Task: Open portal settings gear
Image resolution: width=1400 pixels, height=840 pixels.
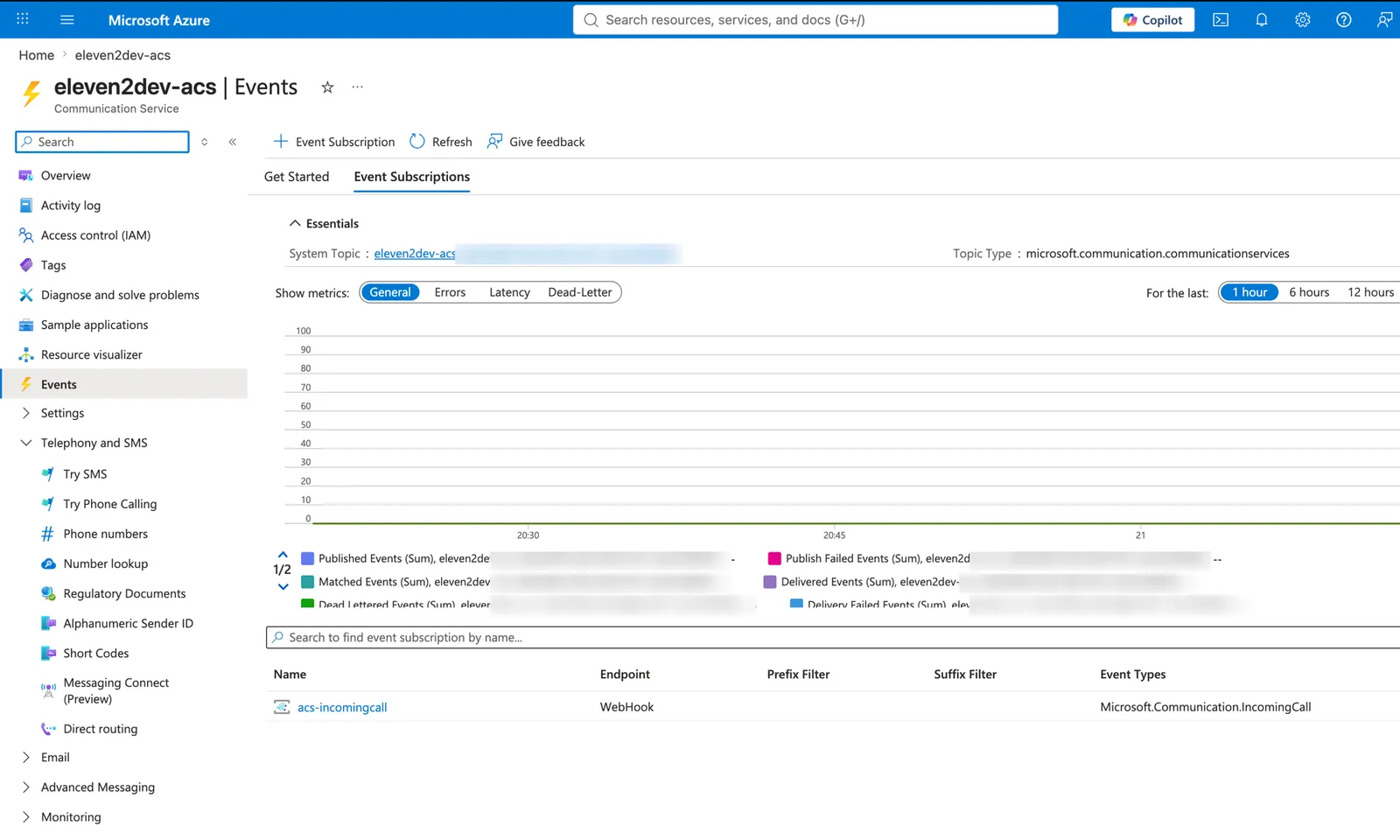Action: point(1303,19)
